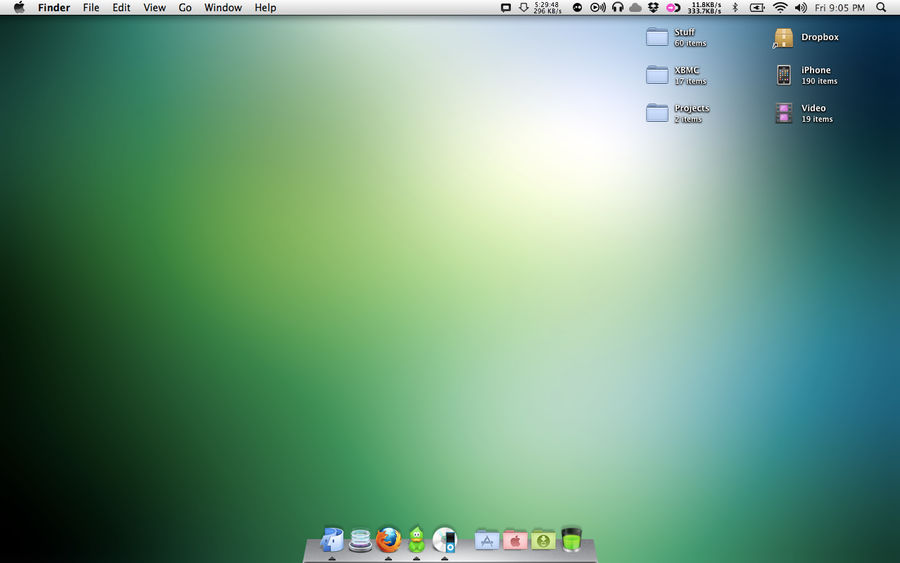Select the Dropbox box icon on desktop
Image resolution: width=900 pixels, height=563 pixels.
[783, 38]
